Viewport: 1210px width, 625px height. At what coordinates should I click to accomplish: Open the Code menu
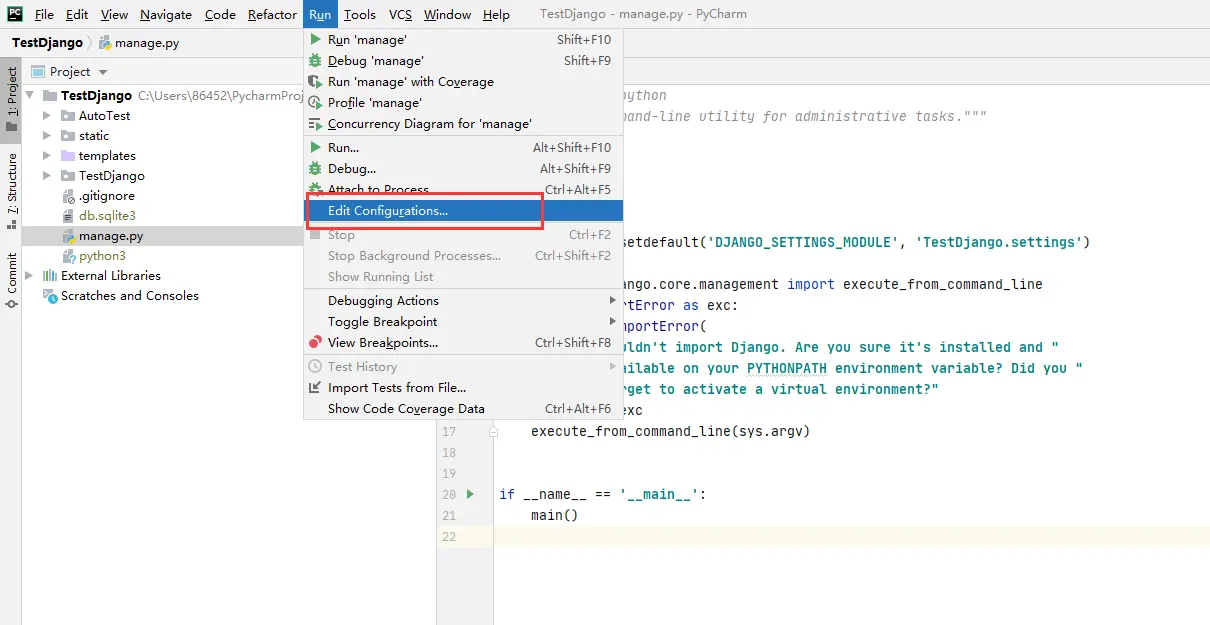click(220, 14)
